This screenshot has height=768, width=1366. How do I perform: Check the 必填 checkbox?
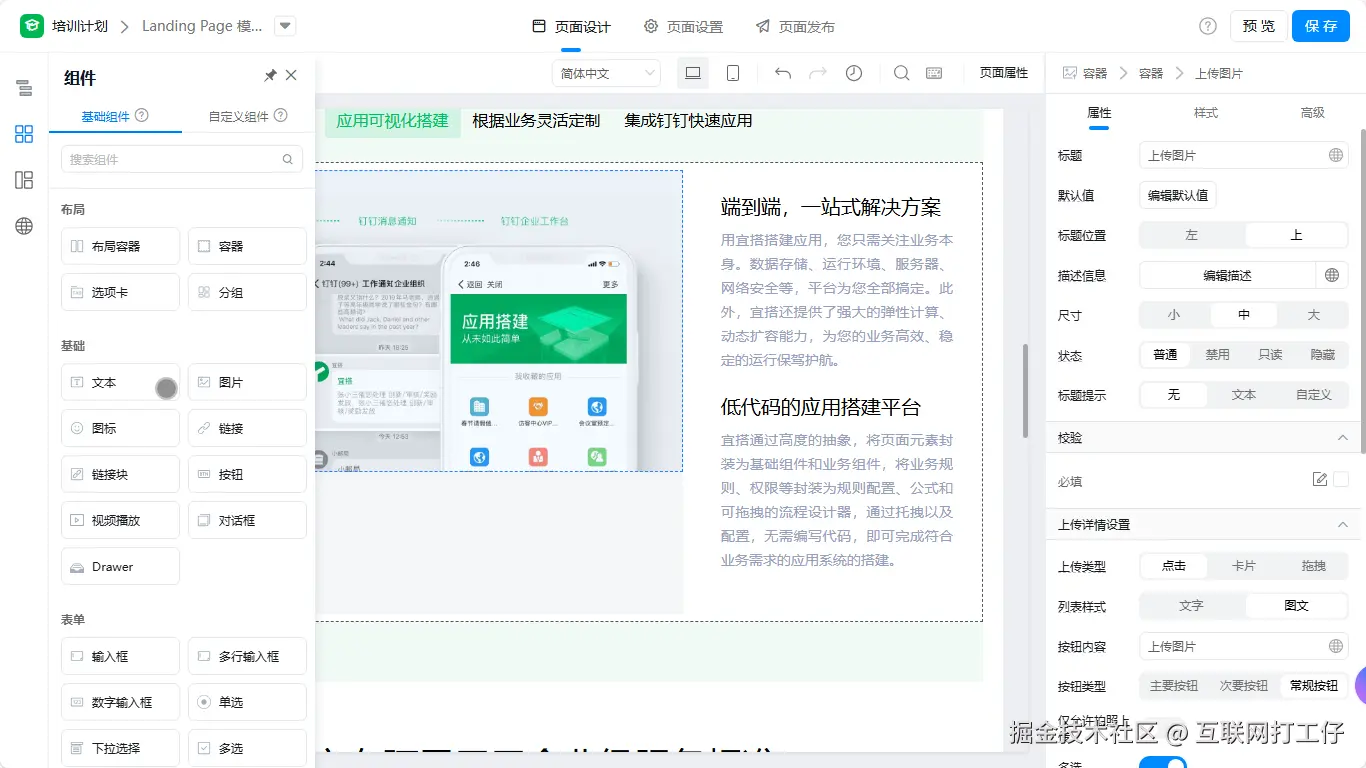1341,480
